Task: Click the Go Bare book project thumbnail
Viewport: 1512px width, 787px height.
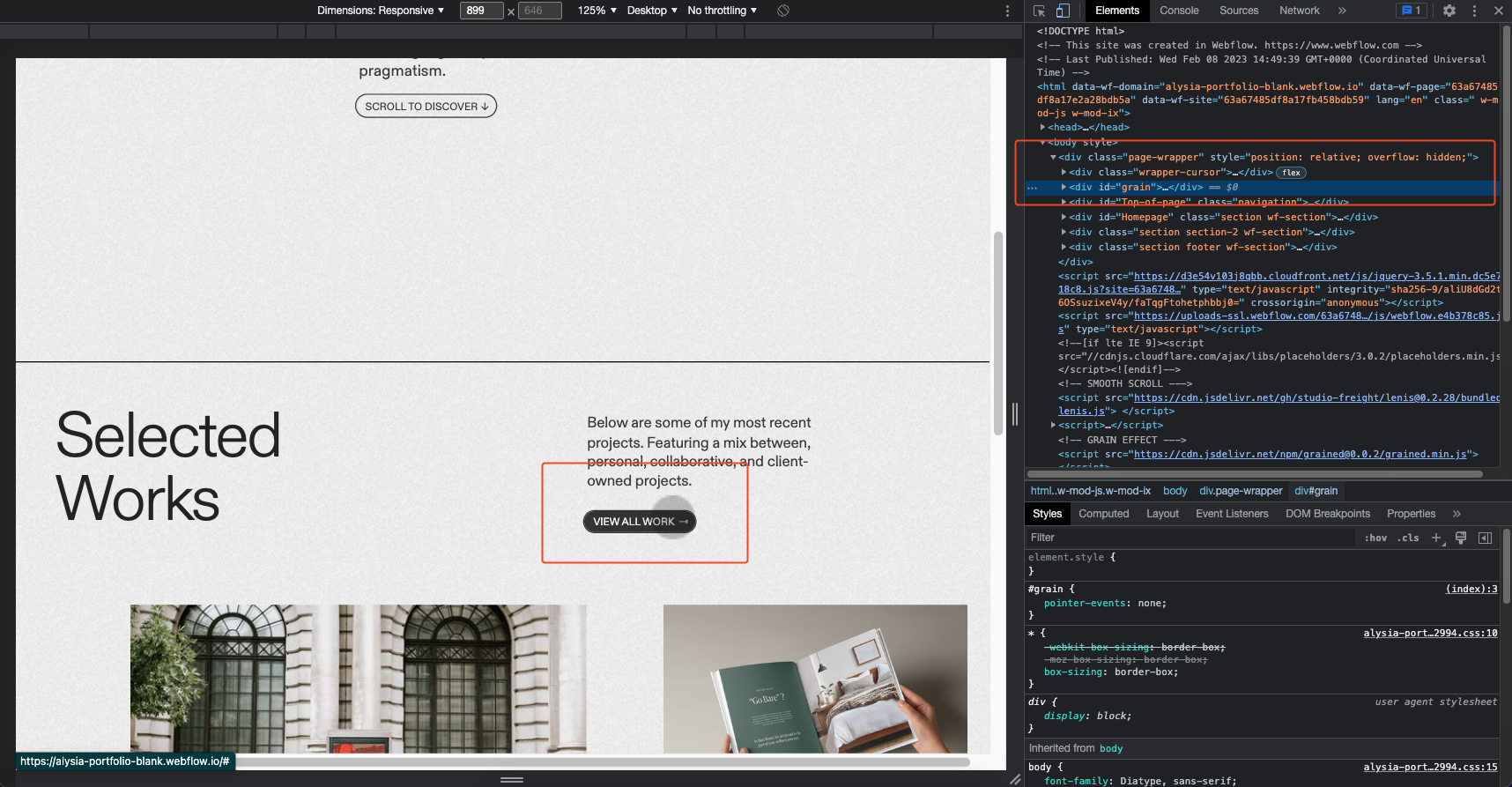Action: pyautogui.click(x=815, y=679)
